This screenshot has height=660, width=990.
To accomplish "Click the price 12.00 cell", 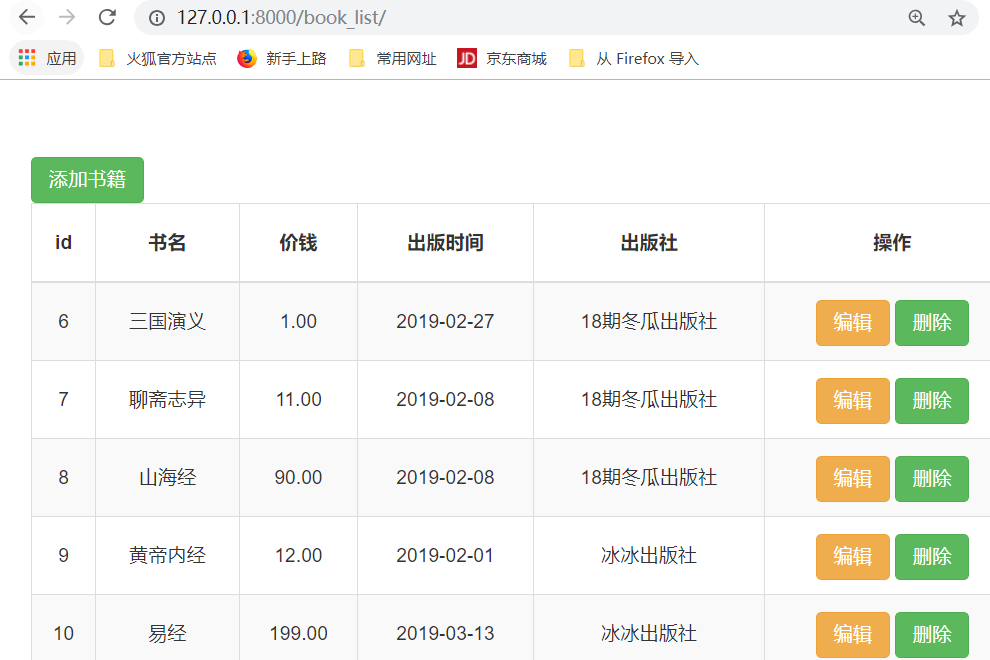I will (299, 556).
